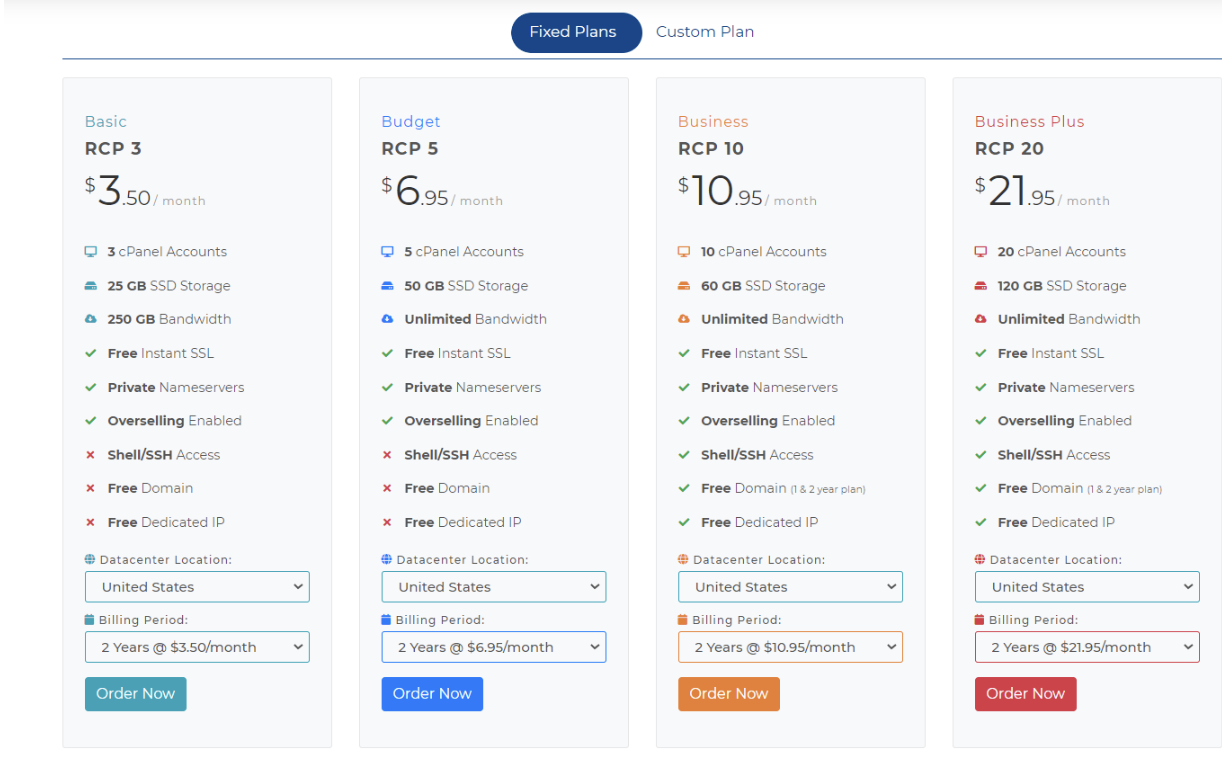The width and height of the screenshot is (1222, 760).
Task: Click storage icon next to 120 GB SSD
Action: pos(981,286)
